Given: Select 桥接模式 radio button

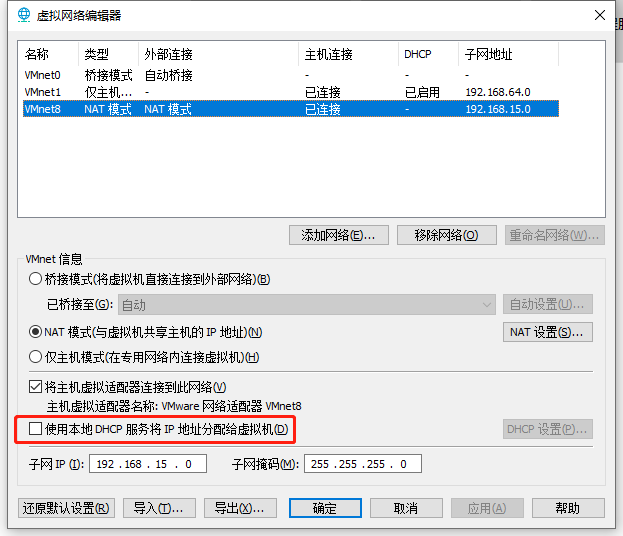Looking at the screenshot, I should 35,279.
